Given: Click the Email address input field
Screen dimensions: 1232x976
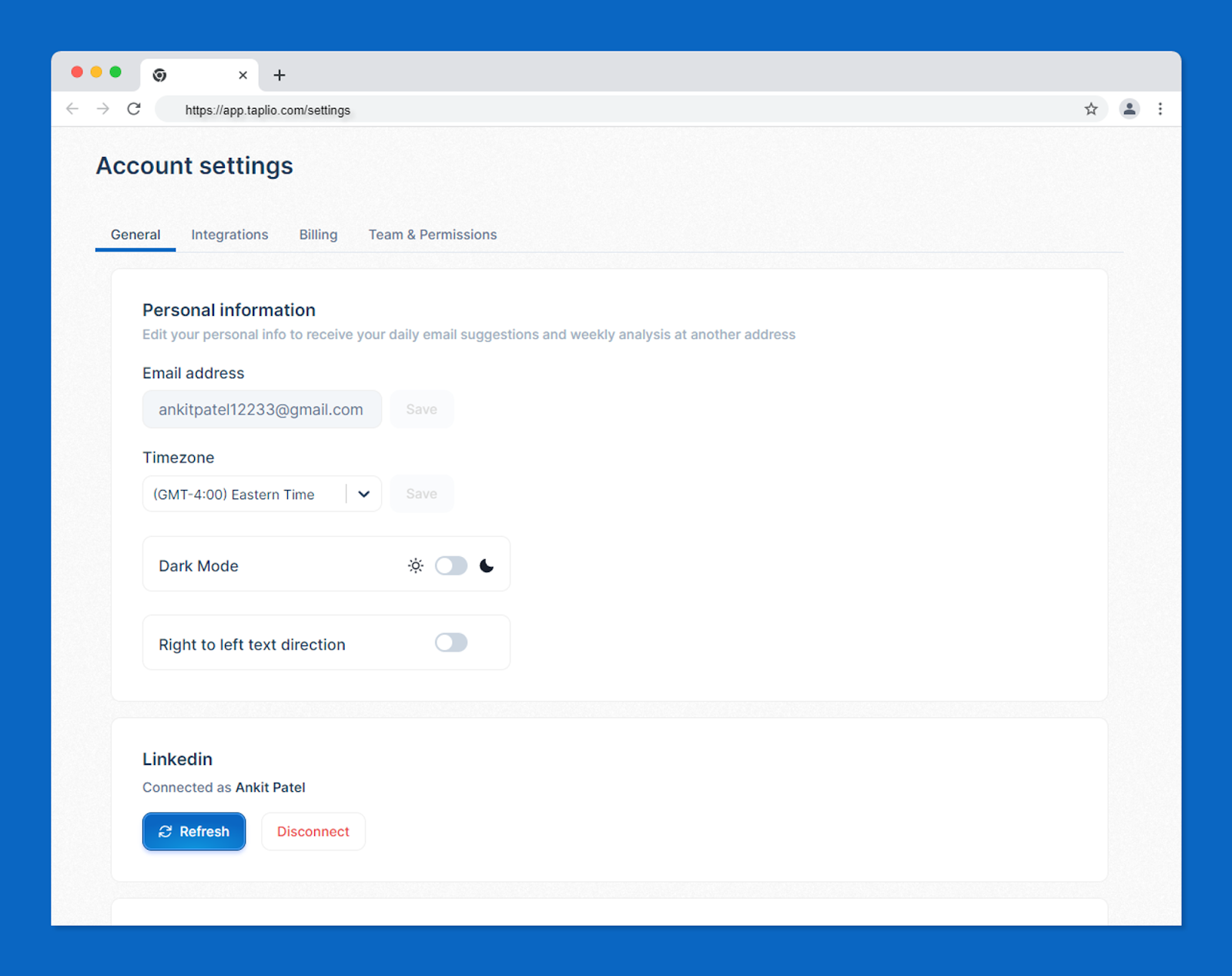Looking at the screenshot, I should coord(262,409).
